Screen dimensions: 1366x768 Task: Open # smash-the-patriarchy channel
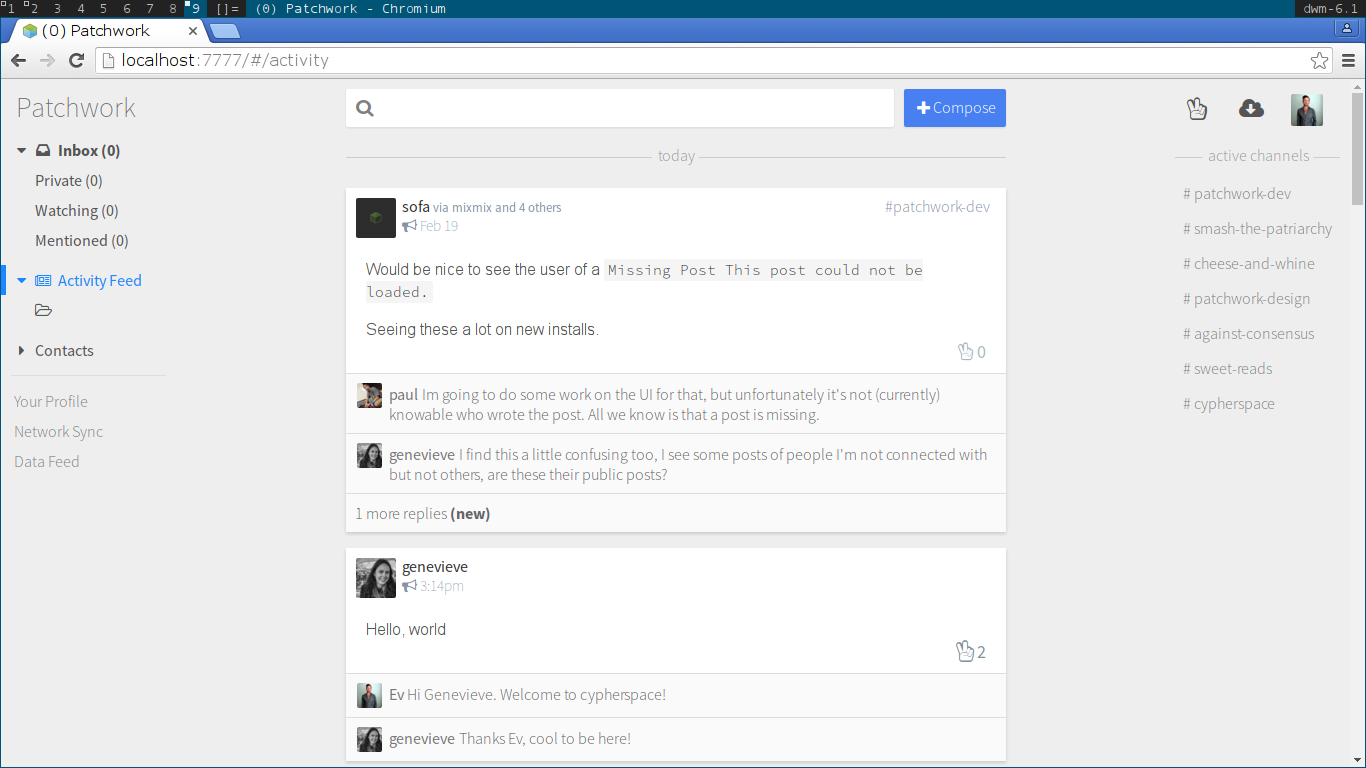[1258, 229]
